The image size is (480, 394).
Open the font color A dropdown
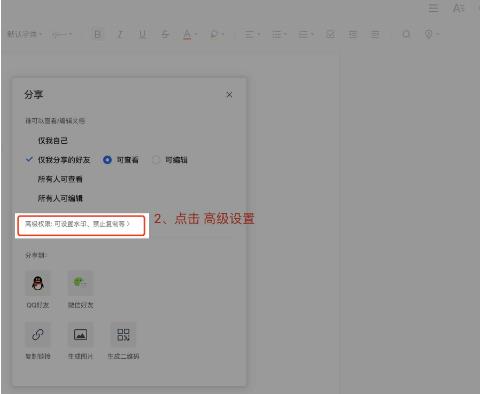(190, 34)
